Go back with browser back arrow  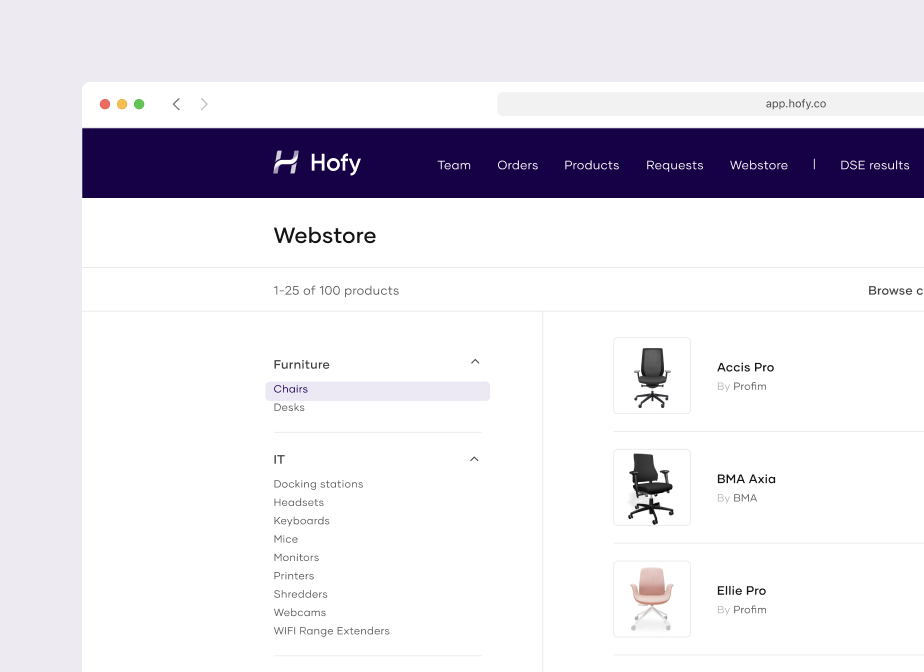coord(176,104)
